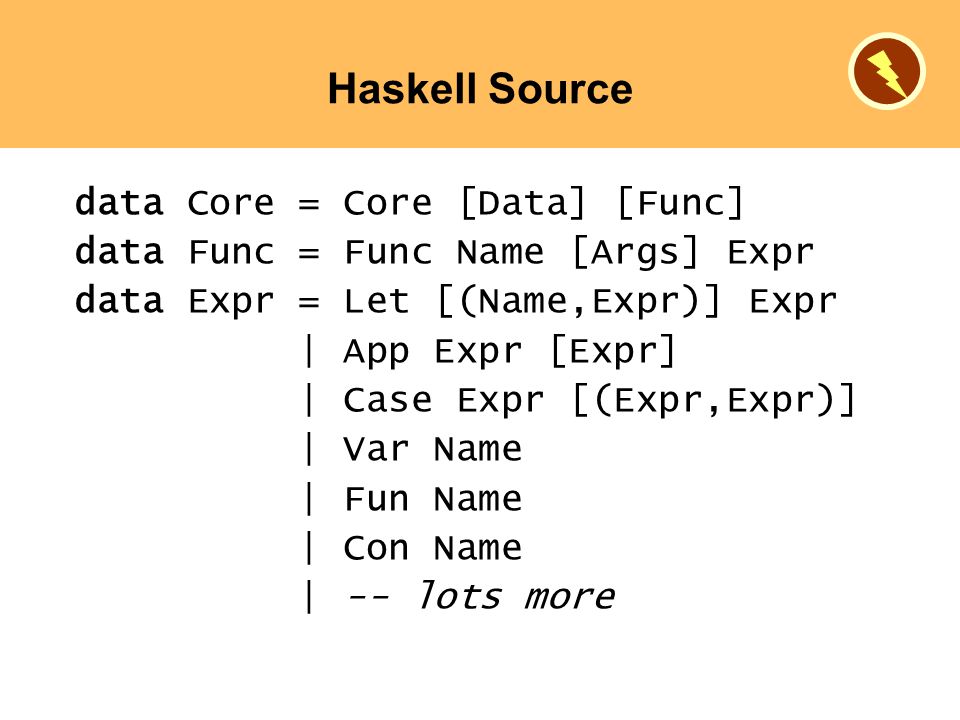Viewport: 960px width, 720px height.
Task: Click the '[(Name,Expr)]' list type
Action: coord(579,302)
